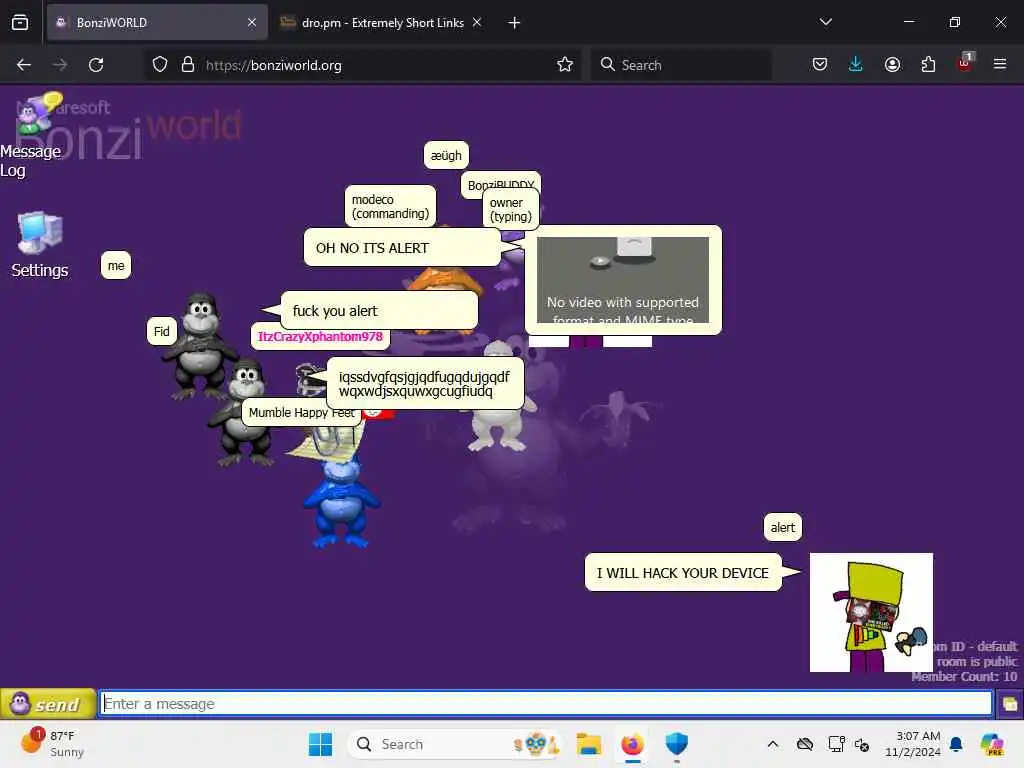Viewport: 1024px width, 768px height.
Task: Go back to previous page
Action: [24, 65]
